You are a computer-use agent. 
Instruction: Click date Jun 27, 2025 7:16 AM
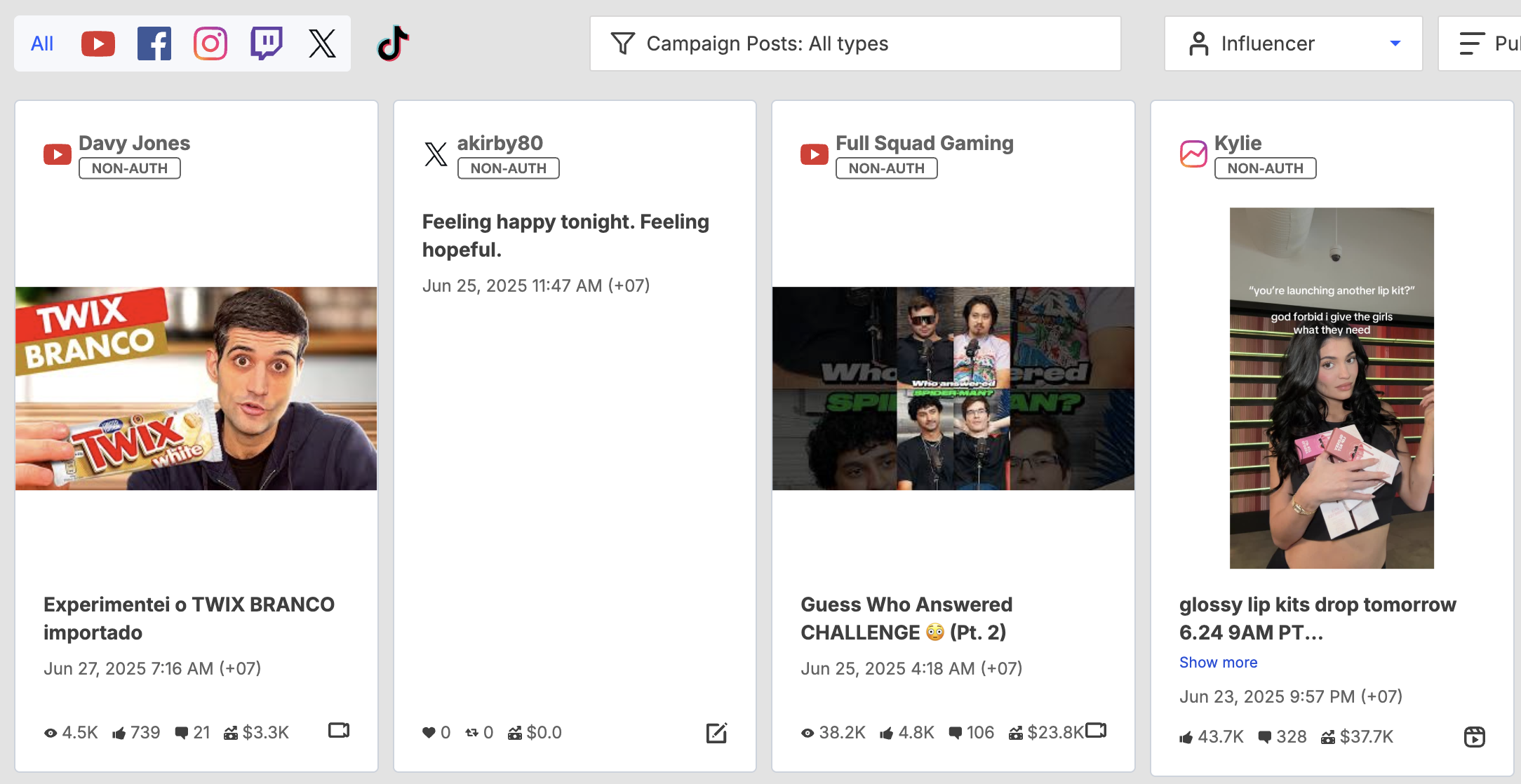coord(152,669)
